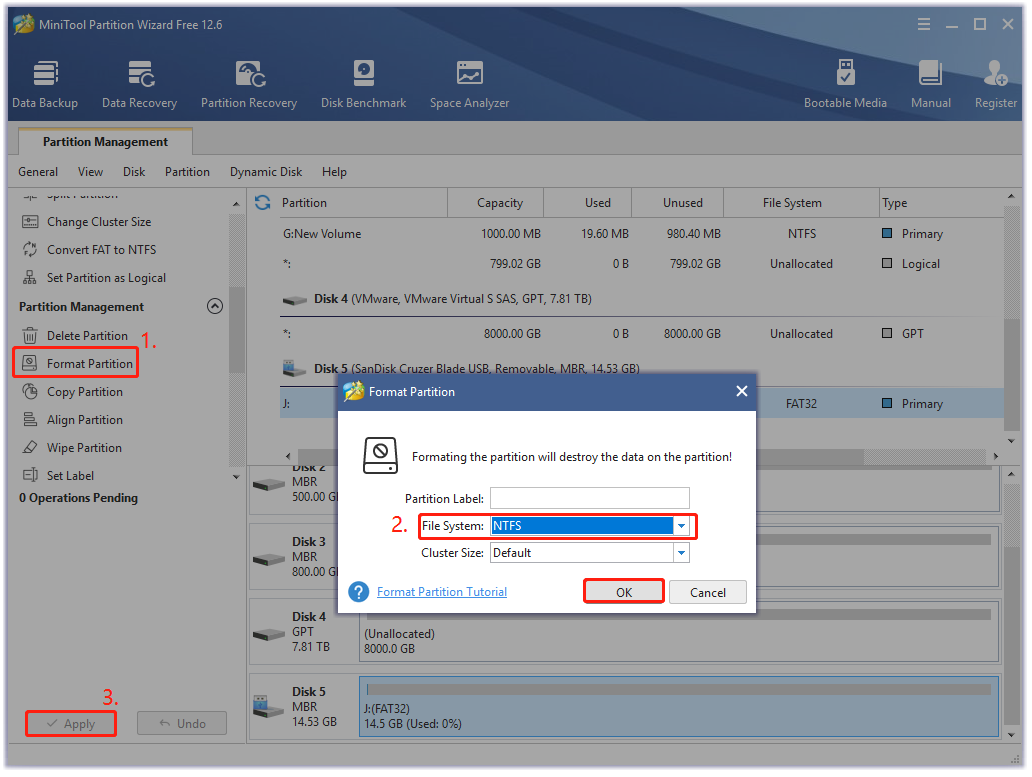
Task: Collapse the Partition Management section
Action: click(x=215, y=306)
